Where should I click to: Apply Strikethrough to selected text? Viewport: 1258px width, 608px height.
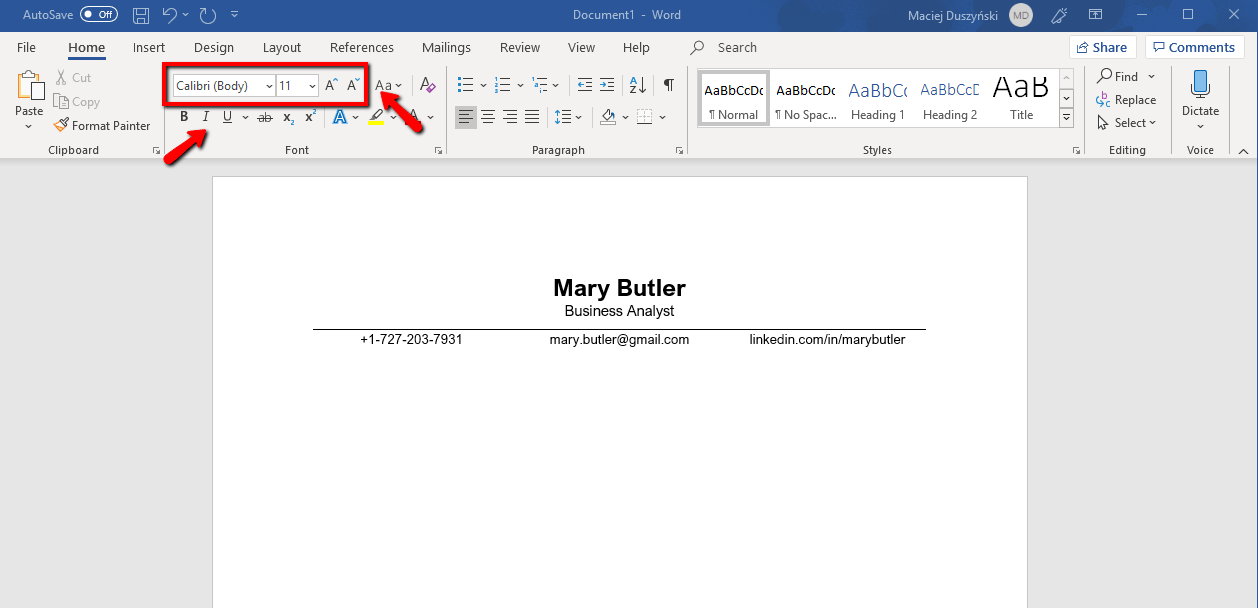click(264, 117)
